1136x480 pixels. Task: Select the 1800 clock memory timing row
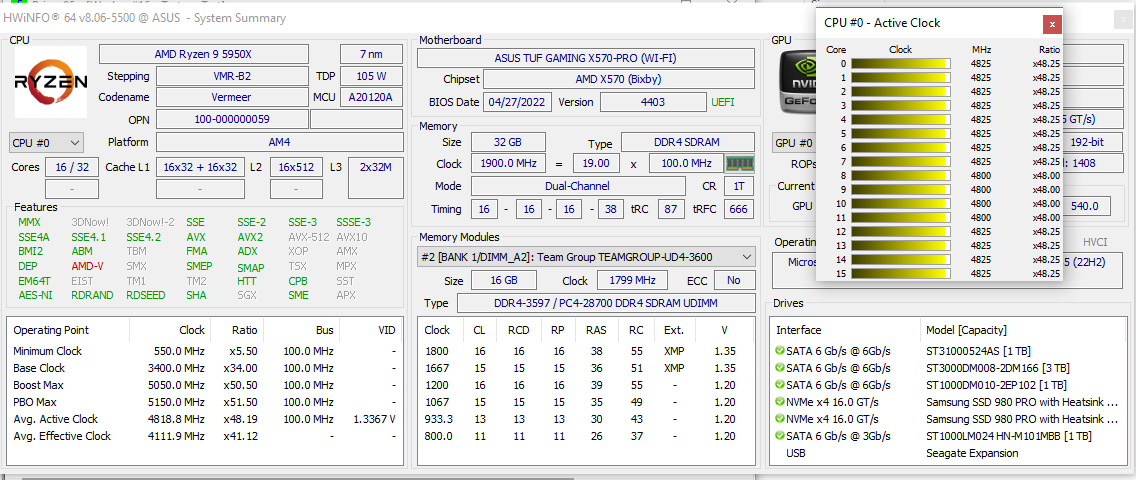point(586,351)
